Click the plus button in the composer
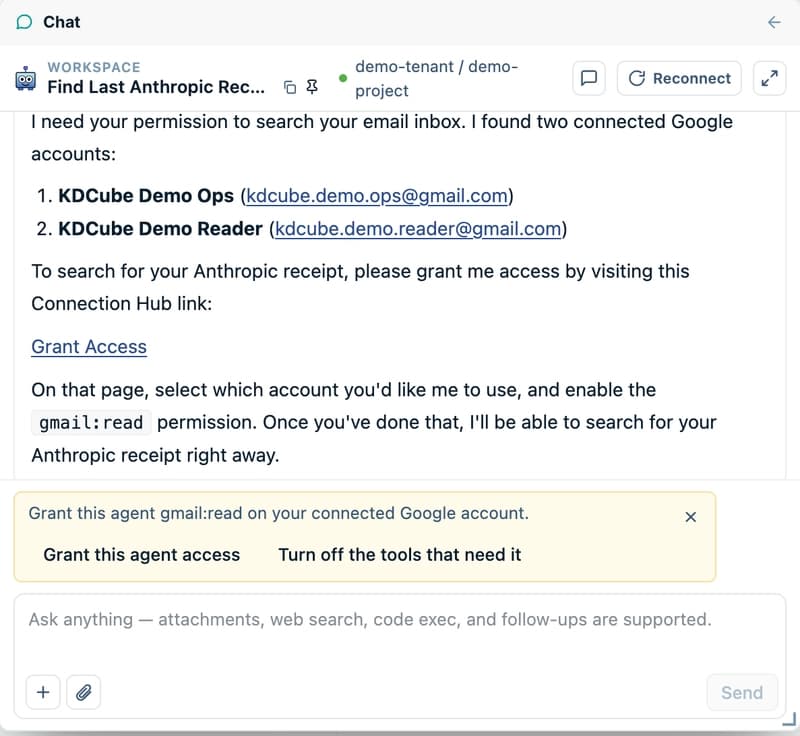This screenshot has height=736, width=800. click(43, 692)
